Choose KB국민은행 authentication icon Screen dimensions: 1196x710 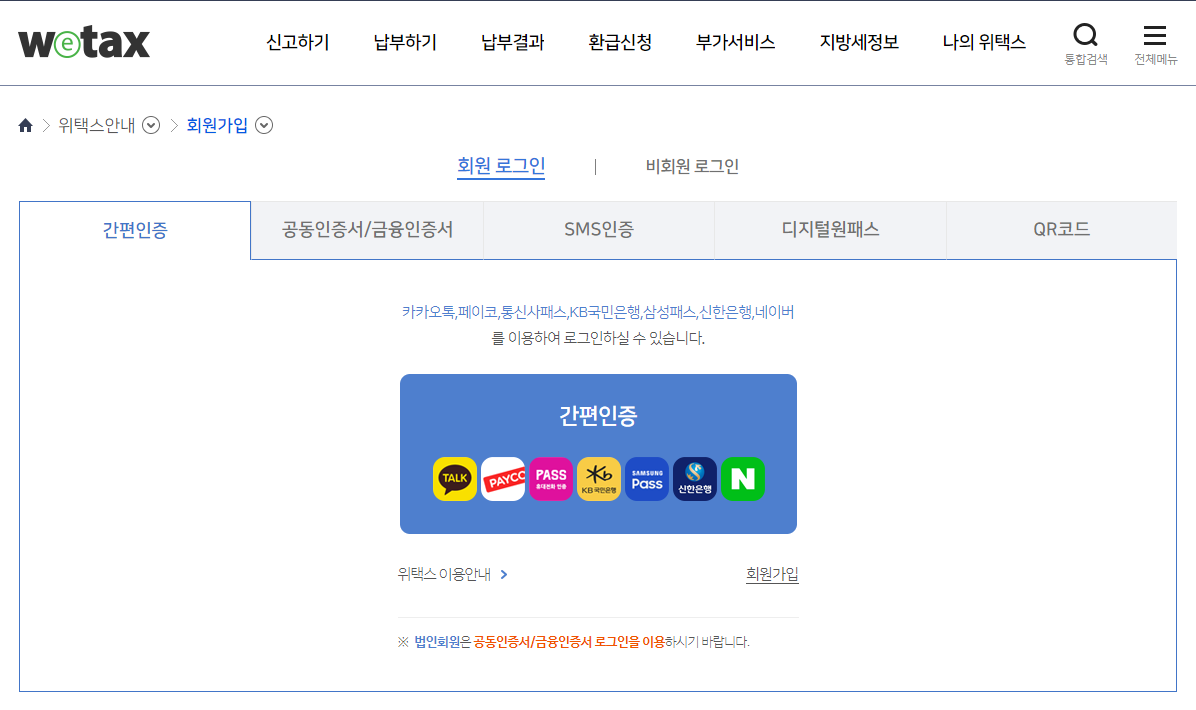coord(599,479)
